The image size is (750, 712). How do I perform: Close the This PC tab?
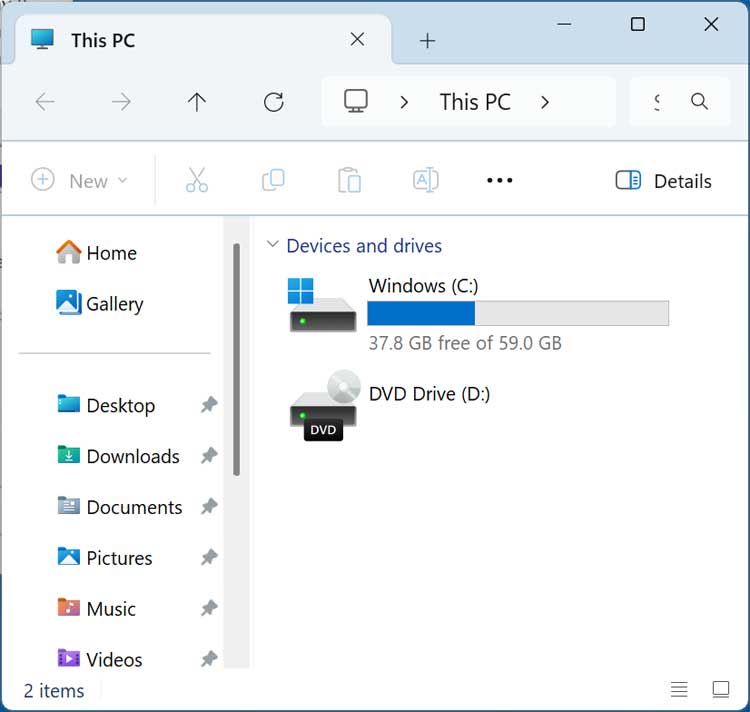pos(357,39)
